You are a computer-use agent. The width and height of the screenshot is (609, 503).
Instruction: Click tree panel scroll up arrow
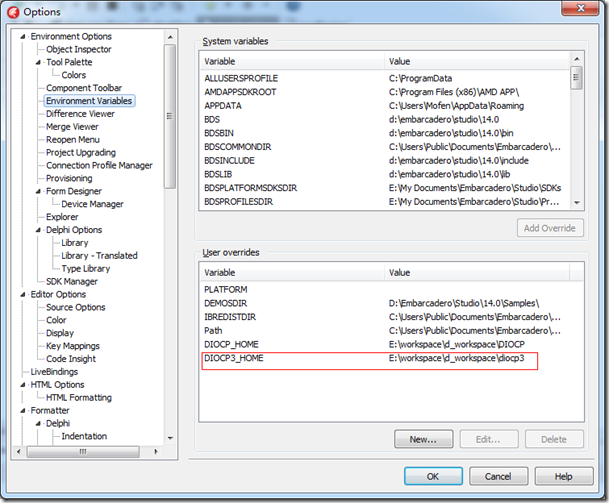(x=170, y=37)
